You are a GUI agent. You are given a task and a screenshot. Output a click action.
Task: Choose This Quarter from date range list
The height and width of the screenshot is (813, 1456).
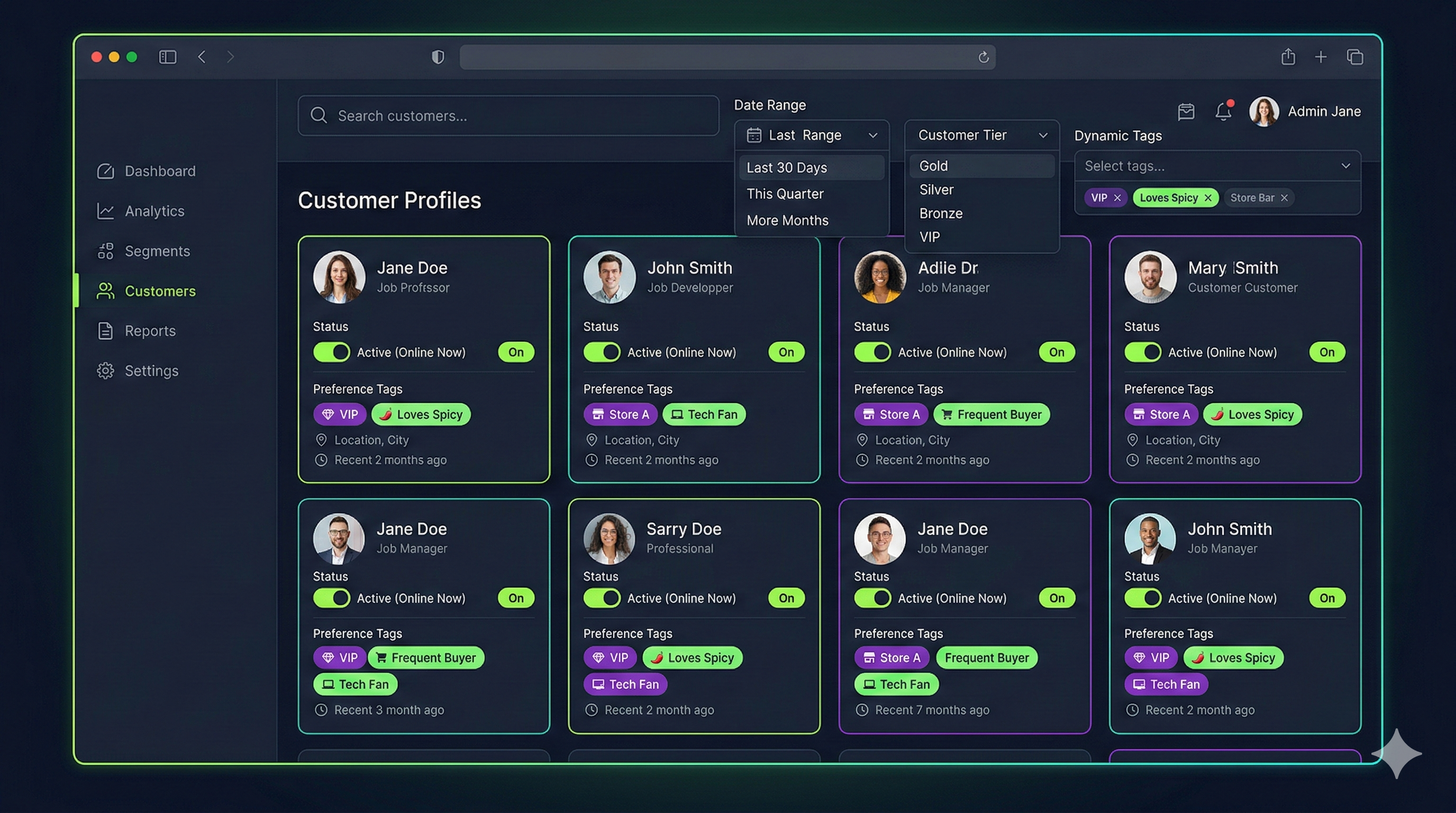click(x=785, y=194)
